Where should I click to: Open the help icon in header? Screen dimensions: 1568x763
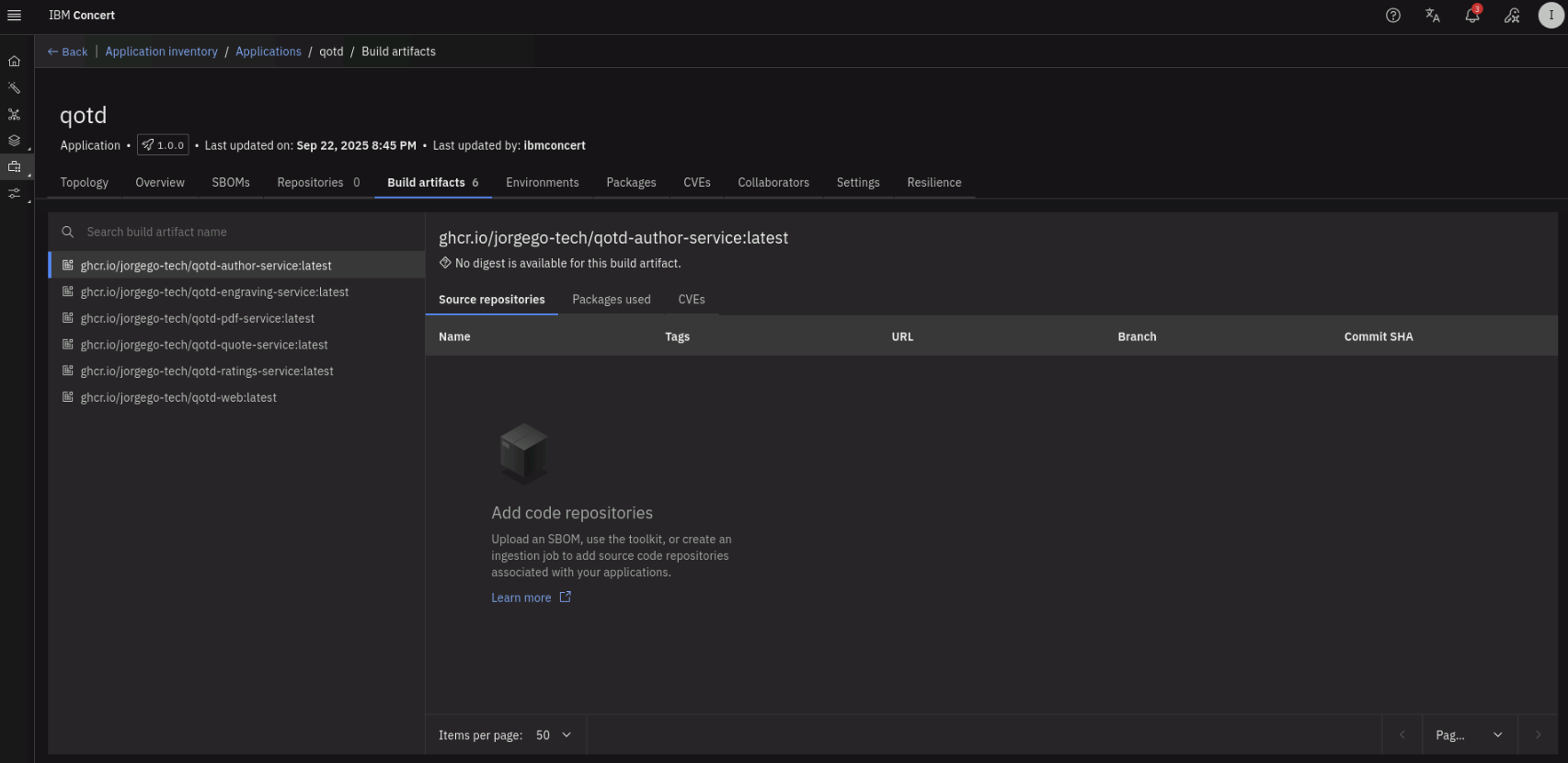[1392, 16]
